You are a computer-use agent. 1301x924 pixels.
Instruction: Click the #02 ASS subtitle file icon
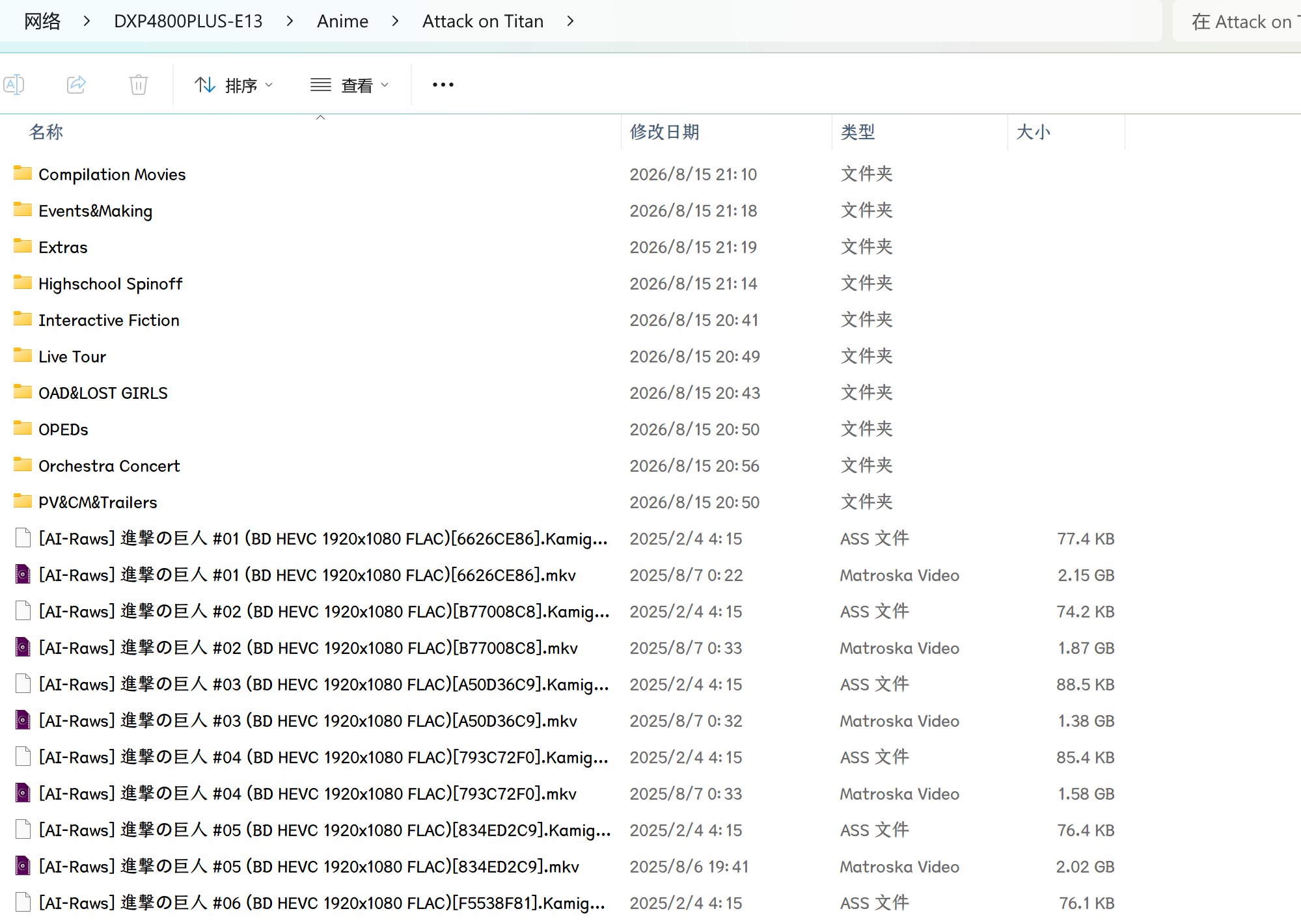point(23,611)
